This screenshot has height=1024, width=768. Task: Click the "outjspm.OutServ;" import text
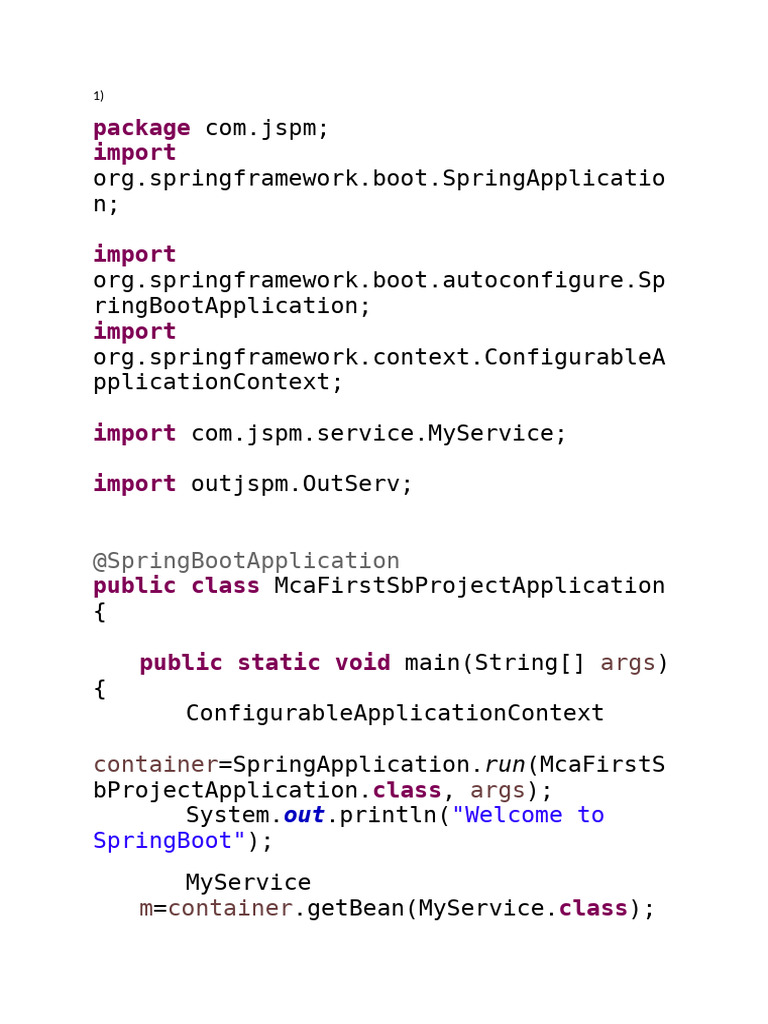click(302, 484)
